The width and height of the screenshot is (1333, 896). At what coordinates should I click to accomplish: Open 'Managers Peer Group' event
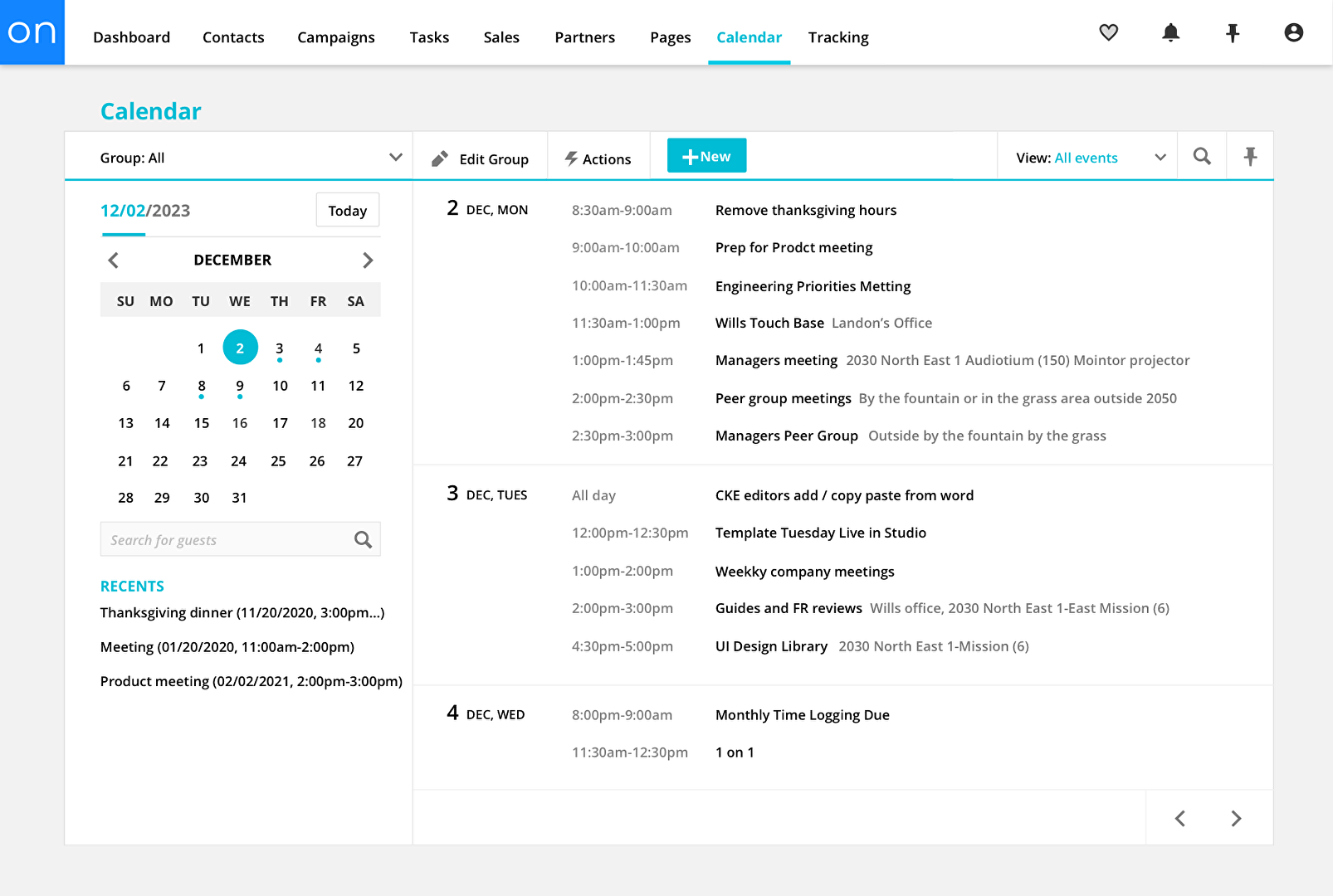[x=787, y=436]
